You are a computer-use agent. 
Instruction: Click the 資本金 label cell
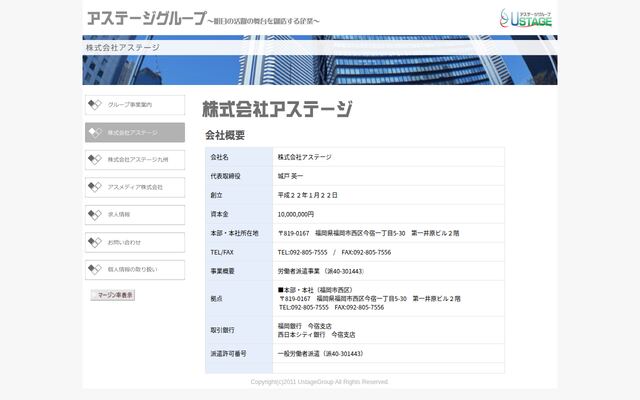[x=239, y=214]
